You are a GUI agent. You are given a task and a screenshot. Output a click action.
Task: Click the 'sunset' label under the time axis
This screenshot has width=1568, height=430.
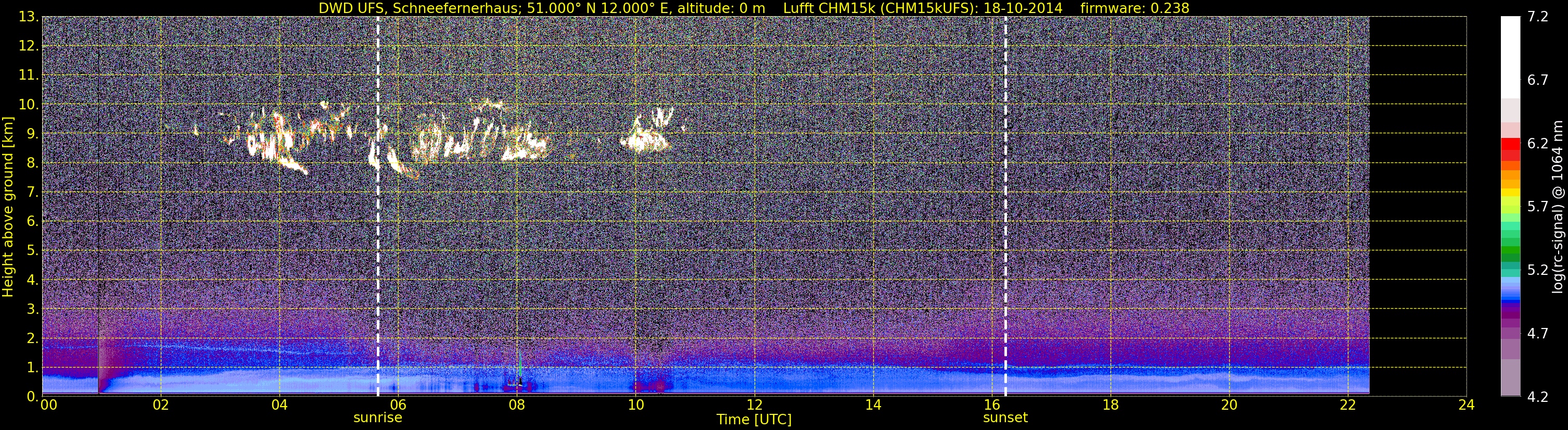(1005, 417)
